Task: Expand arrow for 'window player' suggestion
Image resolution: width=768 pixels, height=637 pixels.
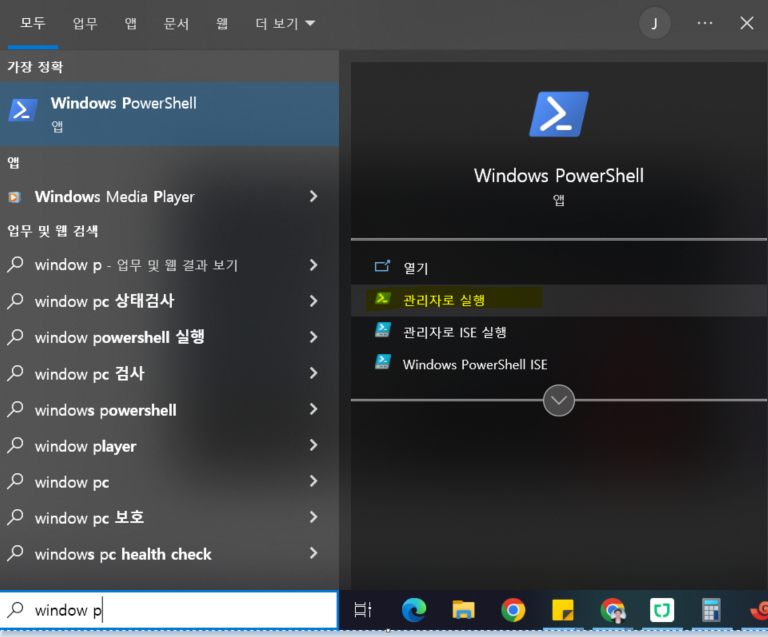Action: click(313, 446)
